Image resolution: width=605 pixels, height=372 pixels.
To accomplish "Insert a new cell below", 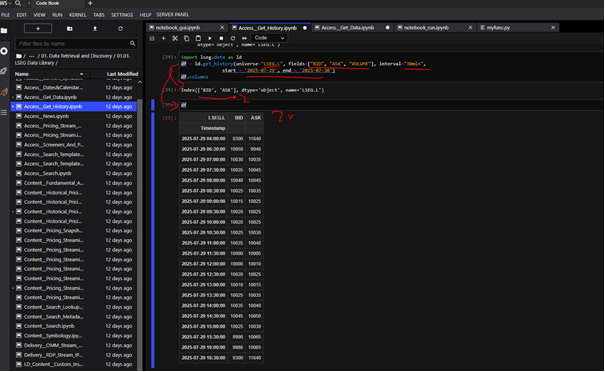I will coord(164,38).
